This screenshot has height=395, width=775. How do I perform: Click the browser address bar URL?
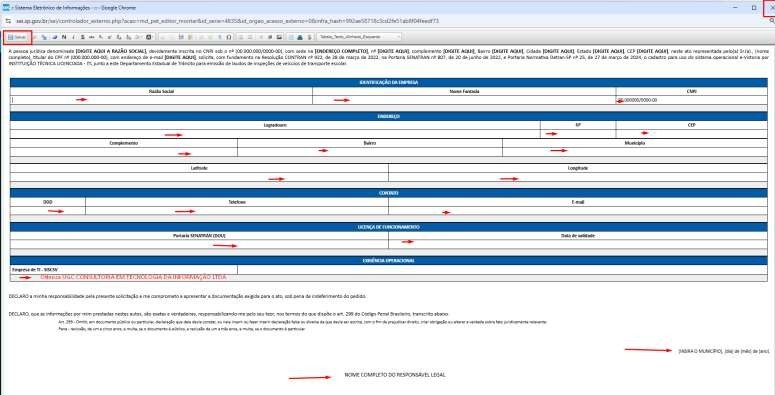(227, 21)
